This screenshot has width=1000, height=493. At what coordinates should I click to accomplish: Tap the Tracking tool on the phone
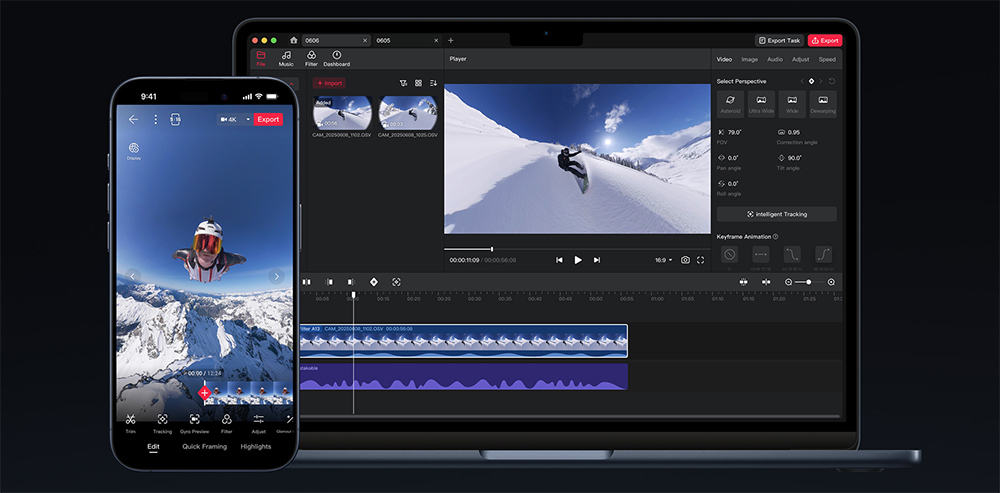tap(162, 420)
